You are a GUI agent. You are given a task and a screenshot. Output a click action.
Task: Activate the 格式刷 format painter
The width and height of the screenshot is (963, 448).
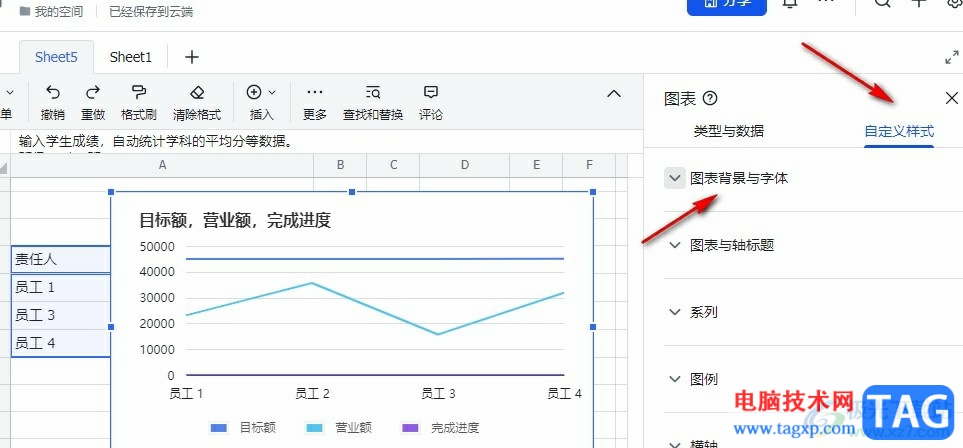point(139,103)
